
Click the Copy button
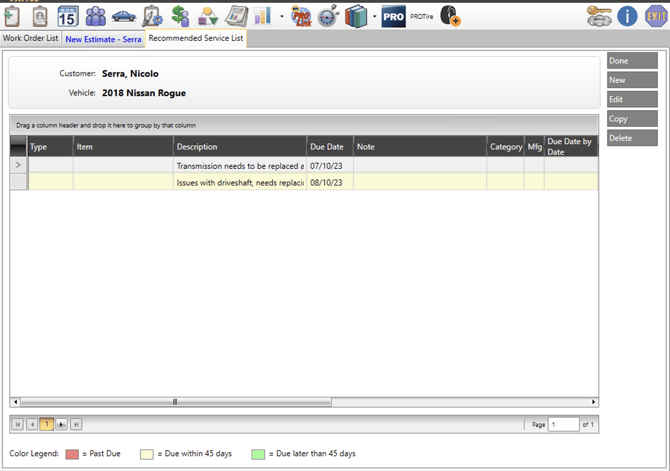[x=632, y=118]
